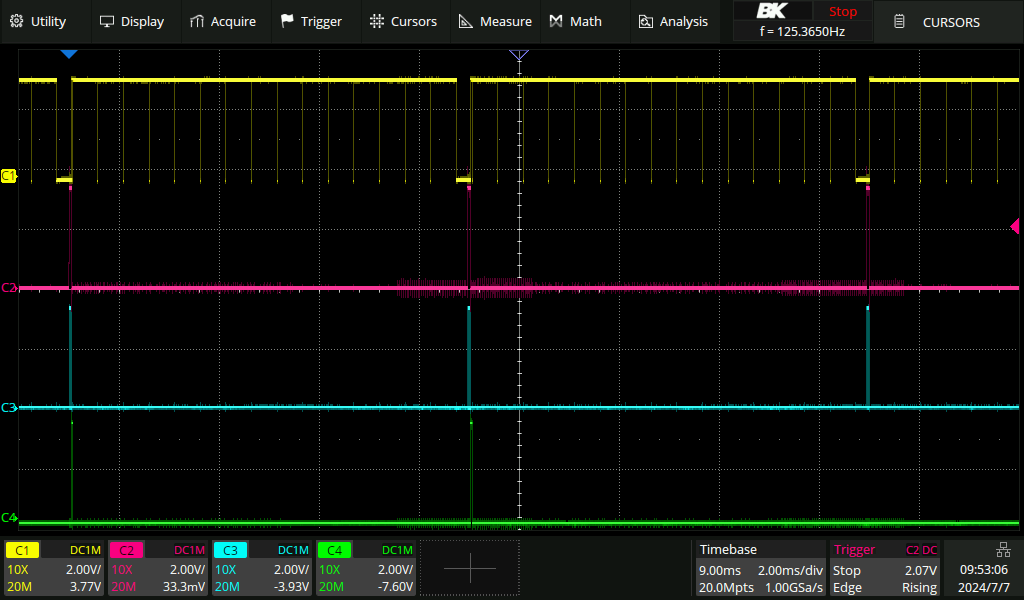Open the Trigger settings box
Viewport: 1024px width, 600px height.
tap(885, 568)
